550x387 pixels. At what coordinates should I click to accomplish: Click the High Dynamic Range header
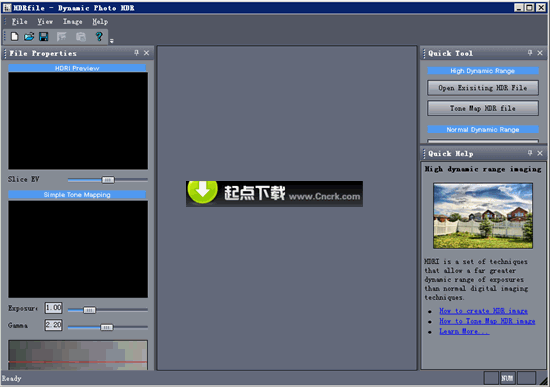pos(483,71)
